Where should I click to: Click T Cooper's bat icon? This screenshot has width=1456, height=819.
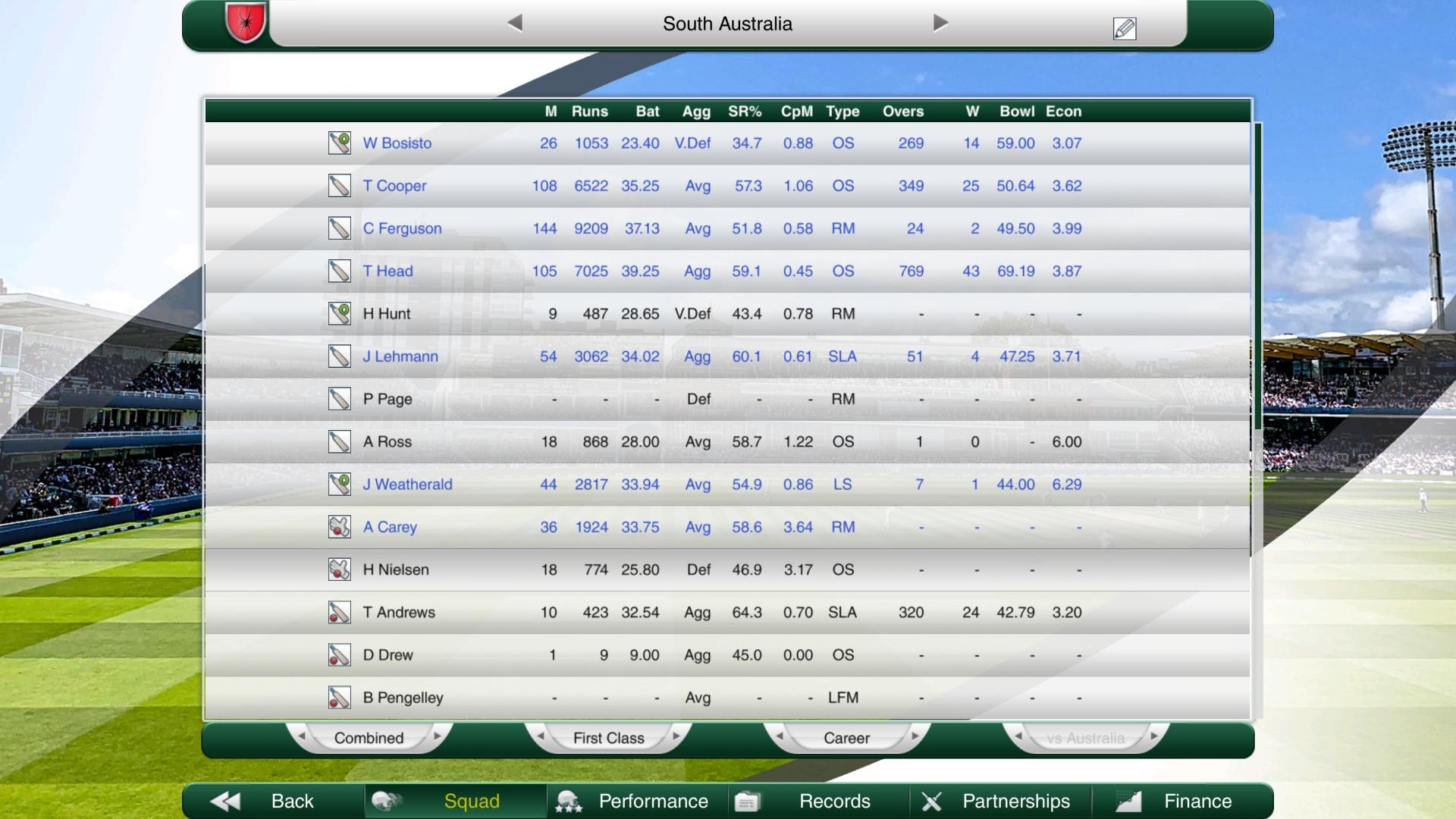tap(339, 186)
